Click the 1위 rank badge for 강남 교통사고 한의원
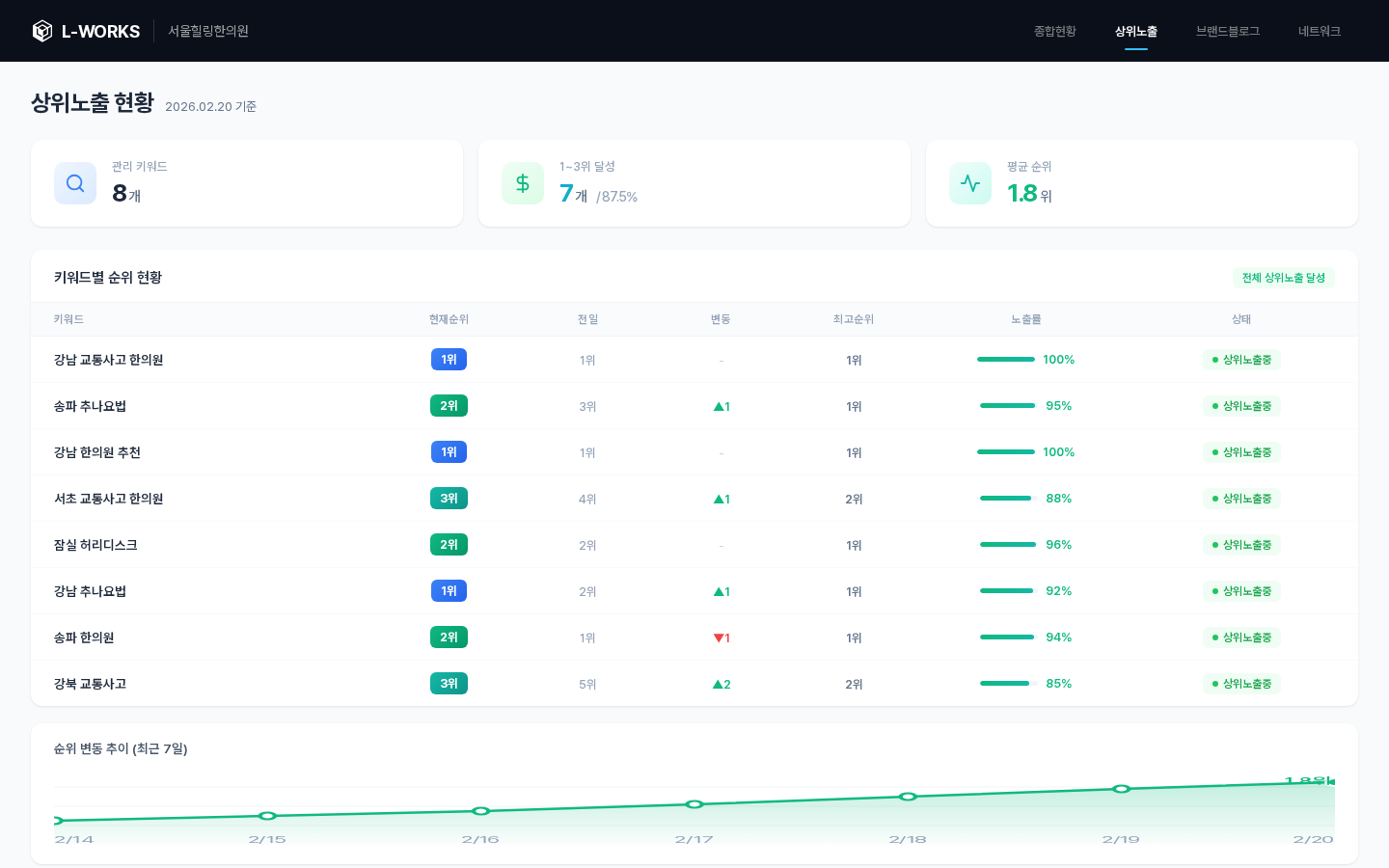Viewport: 1389px width, 868px height. (x=449, y=360)
